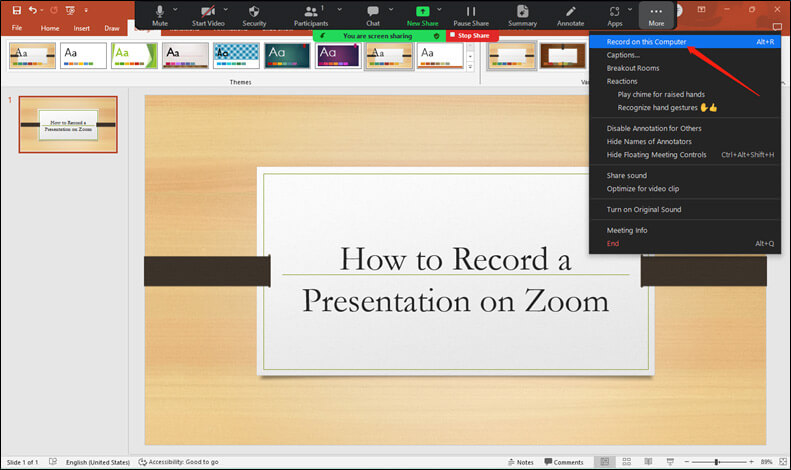Open Customize Quick Access Toolbar arrow
Viewport: 791px width, 470px height.
[x=86, y=10]
